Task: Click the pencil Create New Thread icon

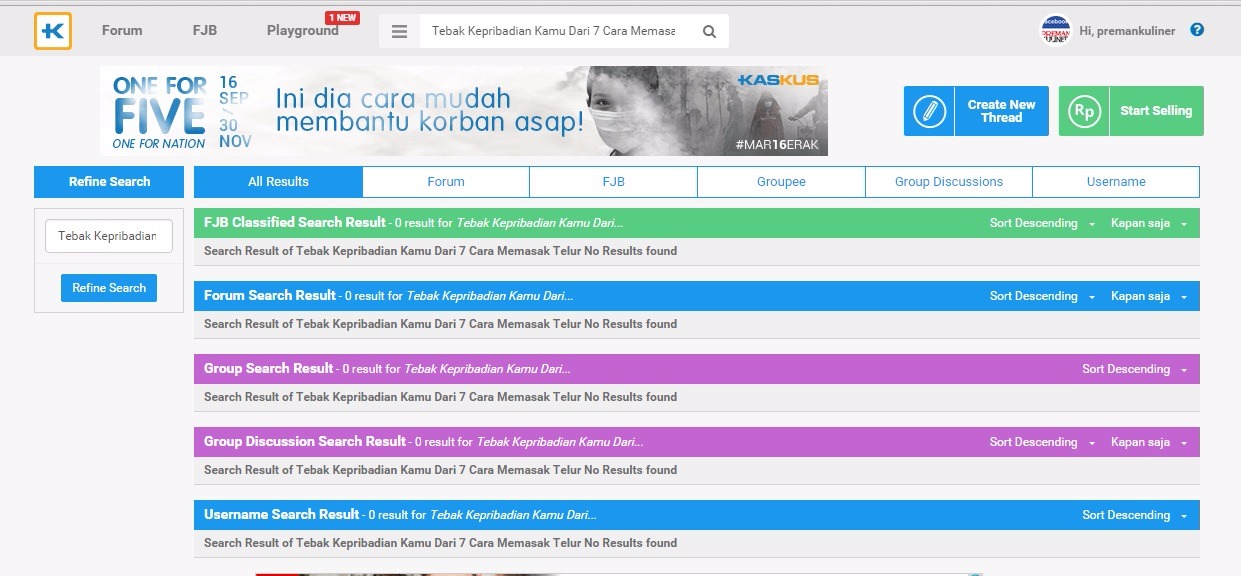Action: point(929,111)
